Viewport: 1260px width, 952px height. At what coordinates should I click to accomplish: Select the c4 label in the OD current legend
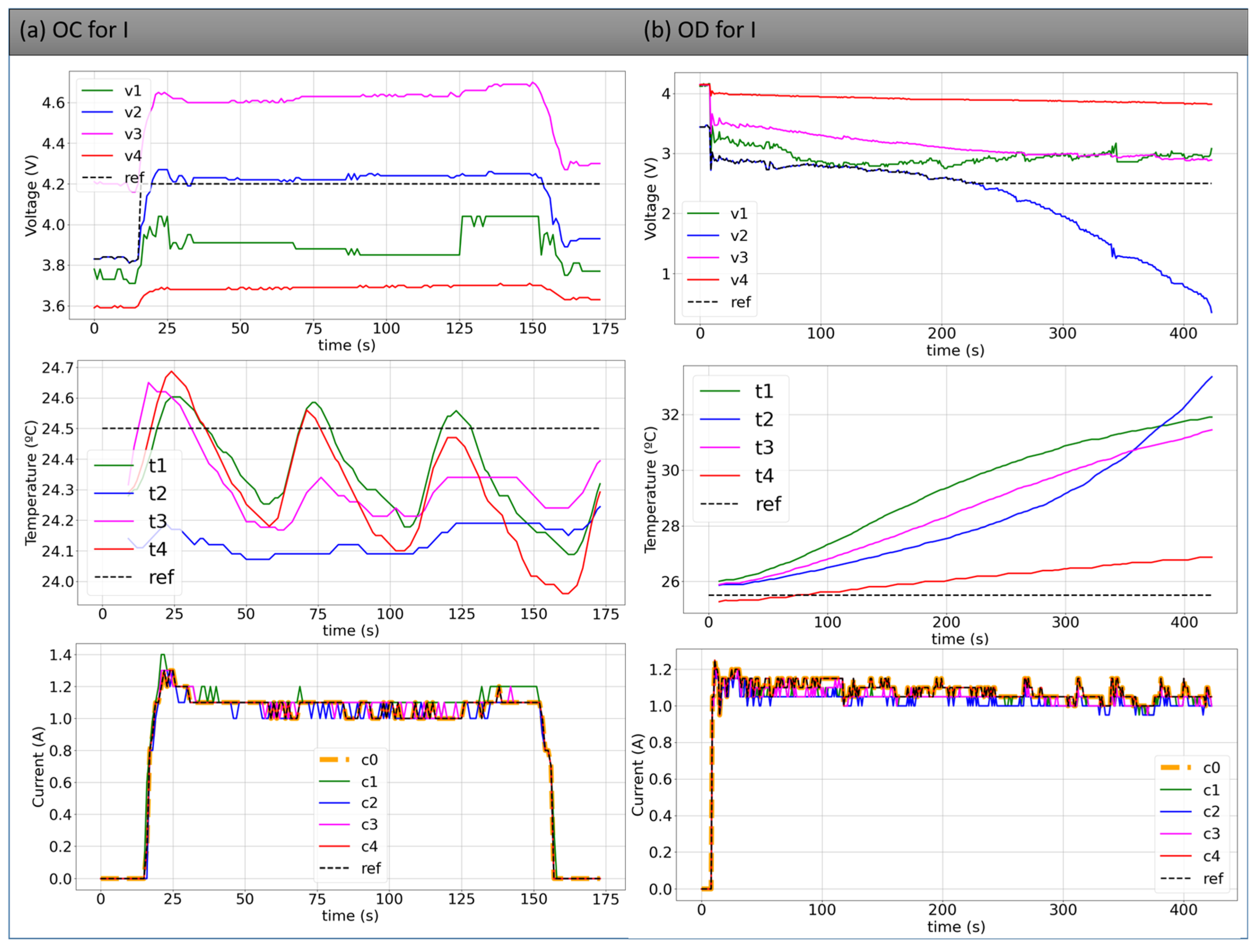click(1211, 856)
